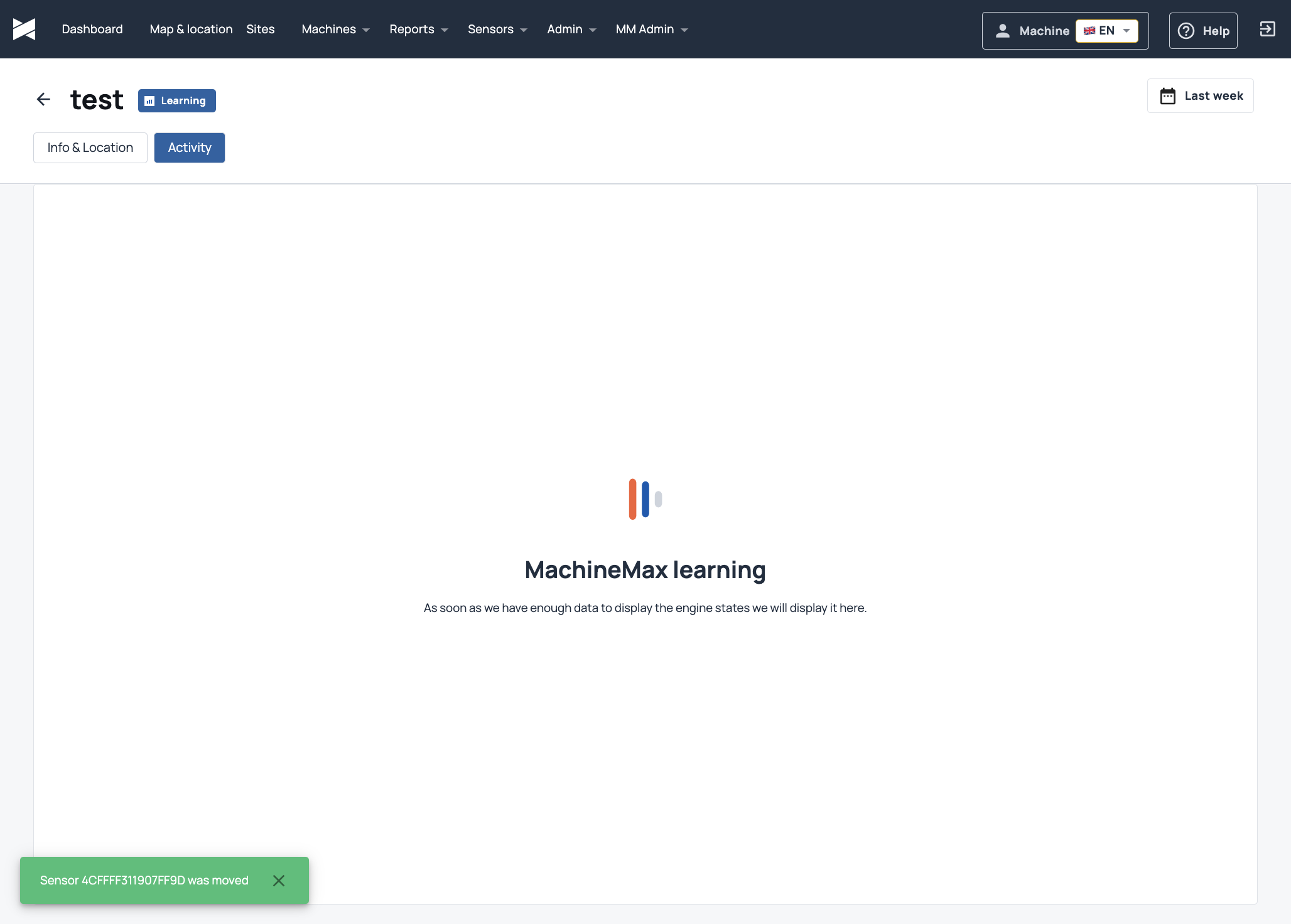1291x924 pixels.
Task: Expand the Sensors dropdown menu
Action: click(497, 29)
